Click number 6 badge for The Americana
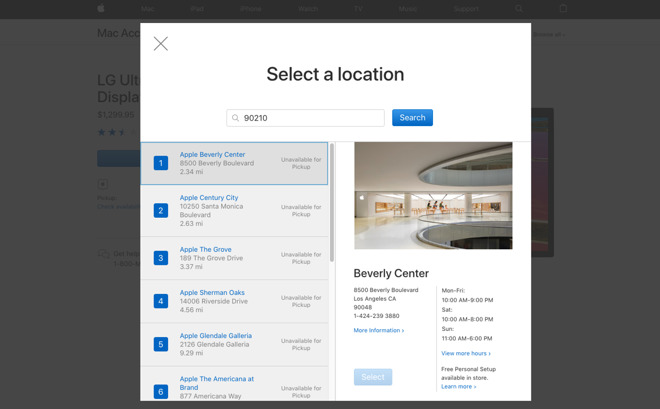 [x=161, y=392]
